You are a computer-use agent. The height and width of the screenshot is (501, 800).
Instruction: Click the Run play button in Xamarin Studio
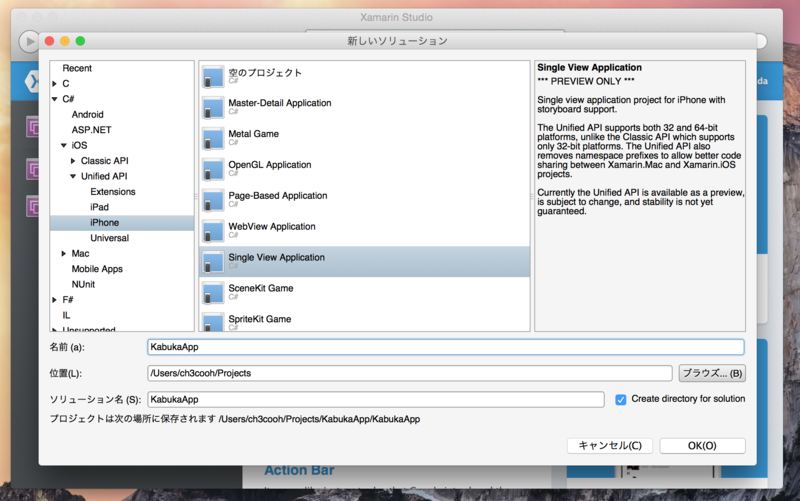tap(29, 41)
